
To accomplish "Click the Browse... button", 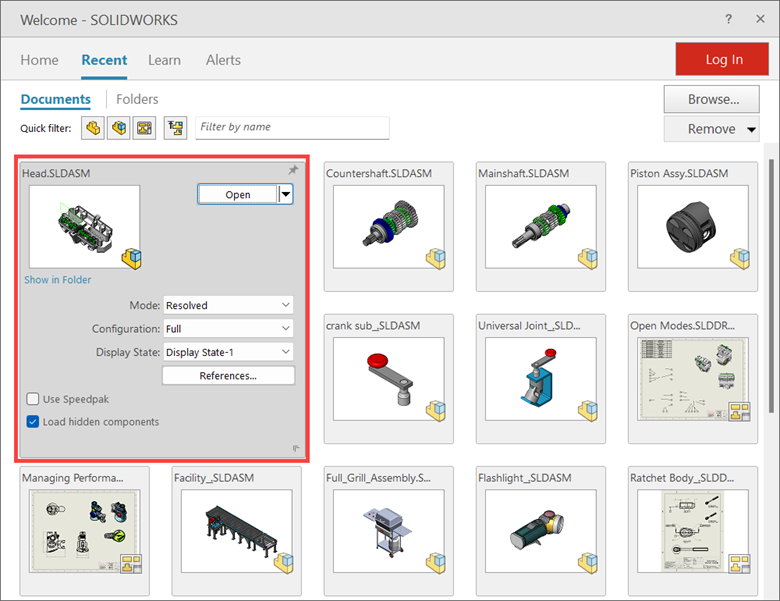I will 711,100.
